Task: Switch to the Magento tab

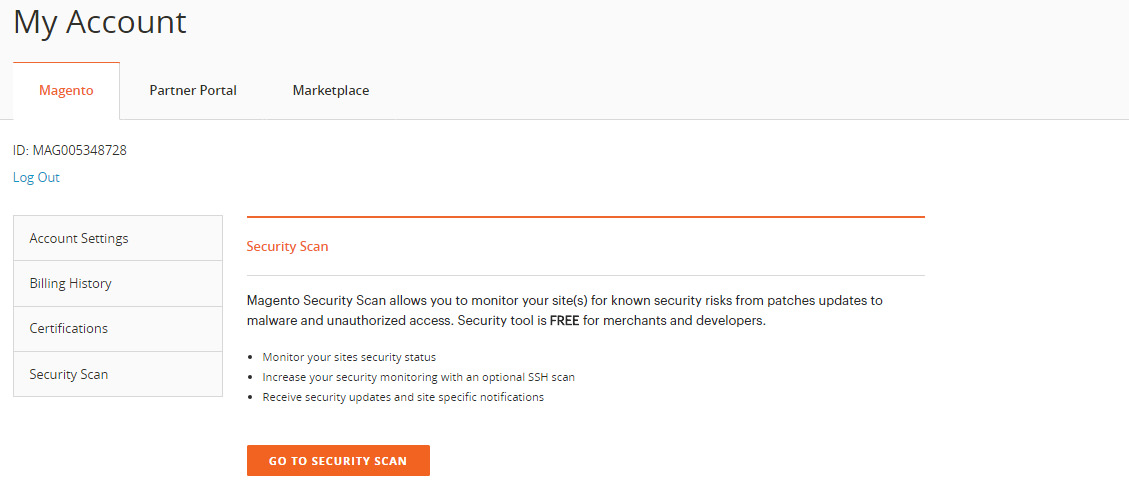Action: [66, 91]
